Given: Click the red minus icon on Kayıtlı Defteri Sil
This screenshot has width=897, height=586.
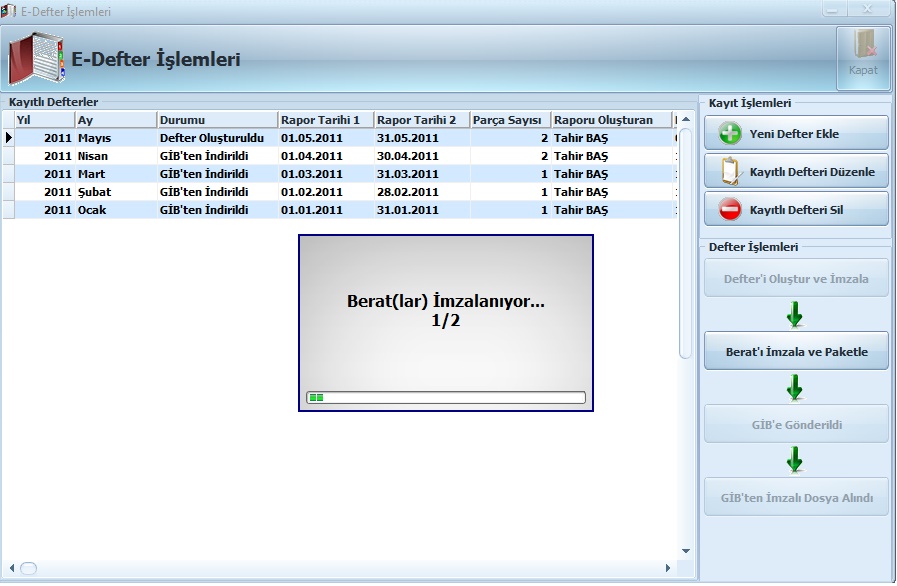Looking at the screenshot, I should 730,210.
